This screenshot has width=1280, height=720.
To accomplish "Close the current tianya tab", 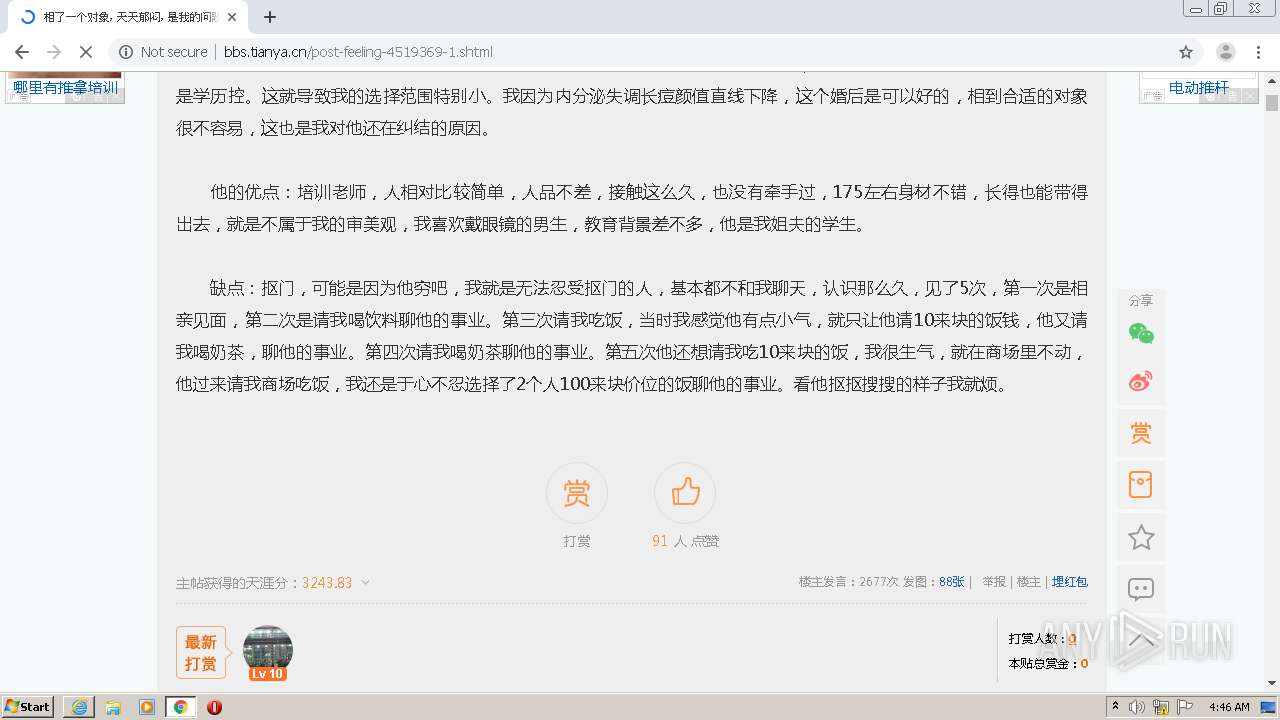I will click(x=231, y=17).
